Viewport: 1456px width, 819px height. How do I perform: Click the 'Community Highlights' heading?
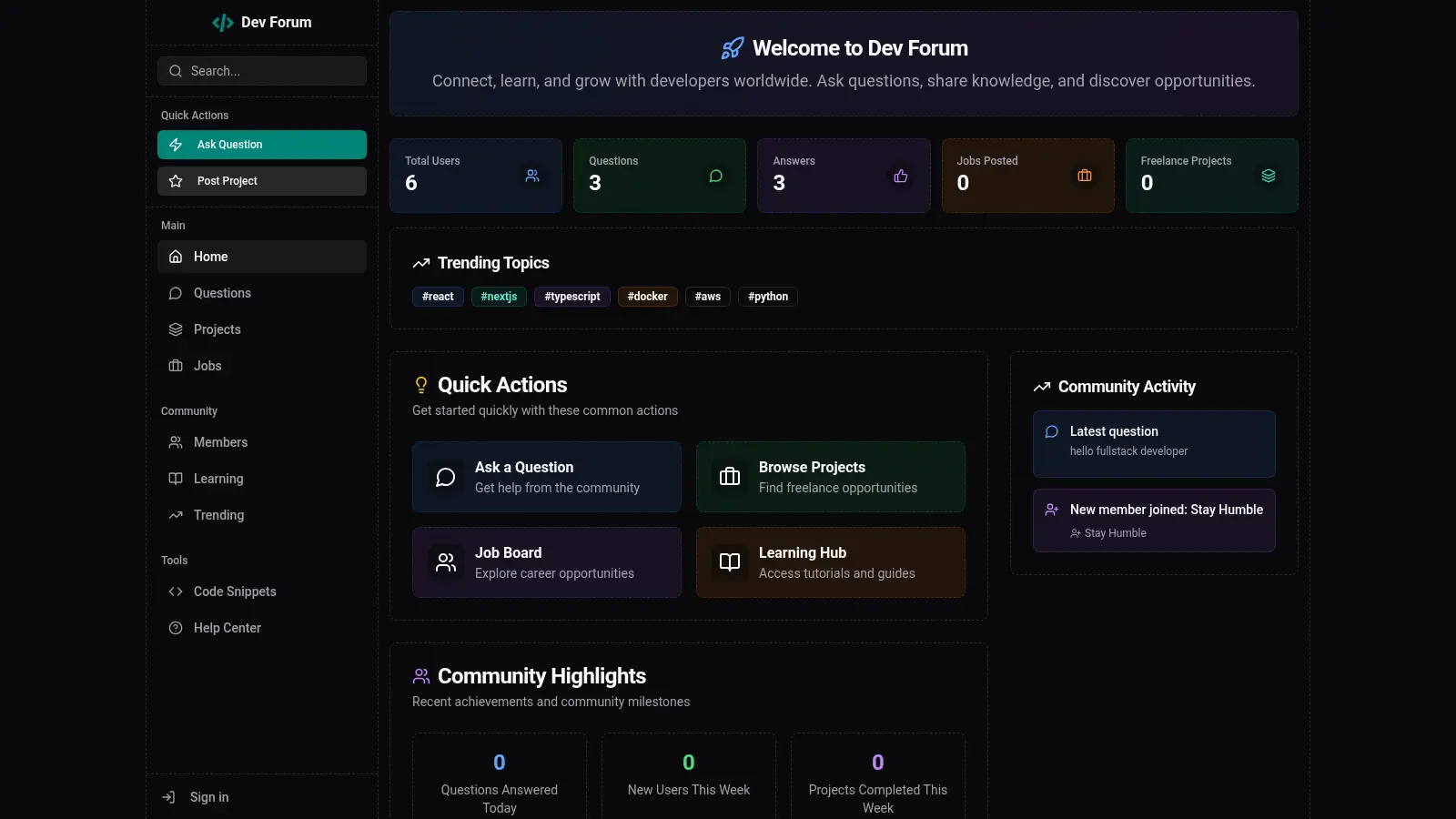pos(541,676)
